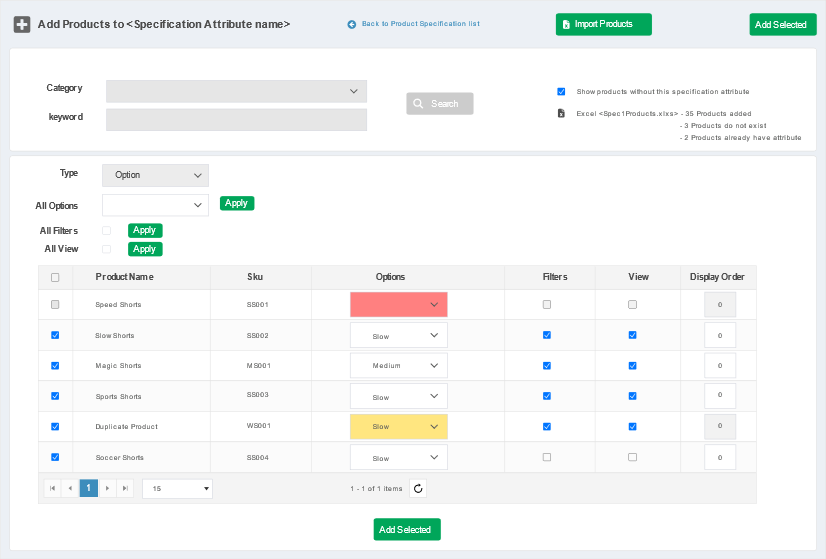826x559 pixels.
Task: Enable the Filters checkbox for Soccer Shorts
Action: click(x=546, y=457)
